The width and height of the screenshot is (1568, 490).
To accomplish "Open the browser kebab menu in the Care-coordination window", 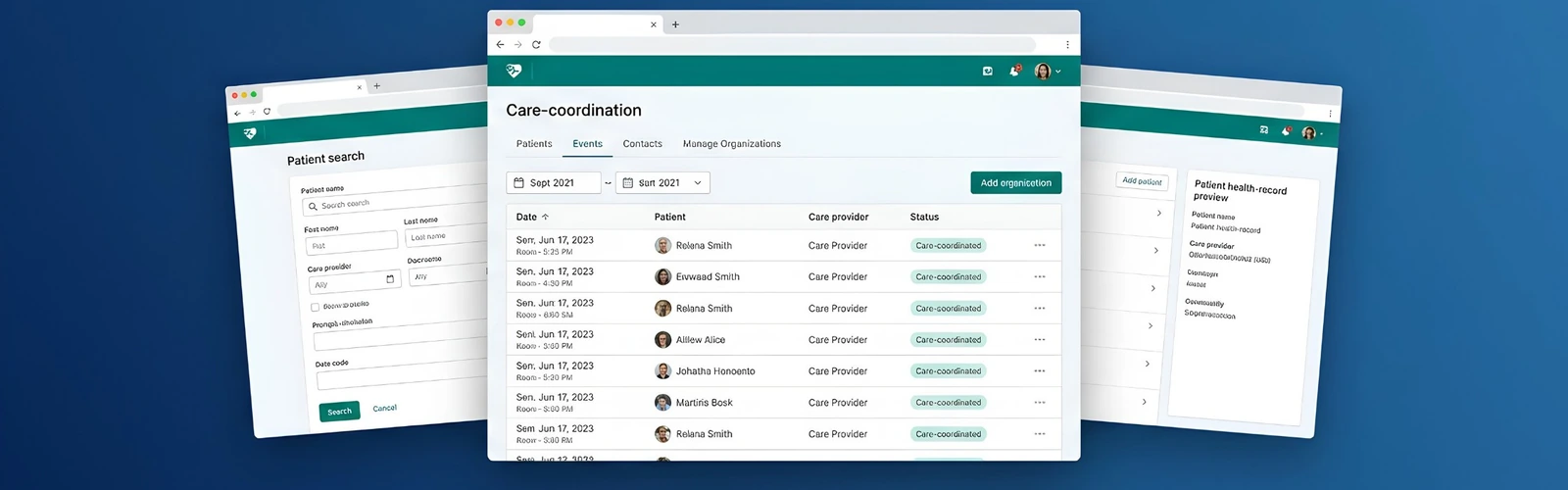I will [1067, 44].
